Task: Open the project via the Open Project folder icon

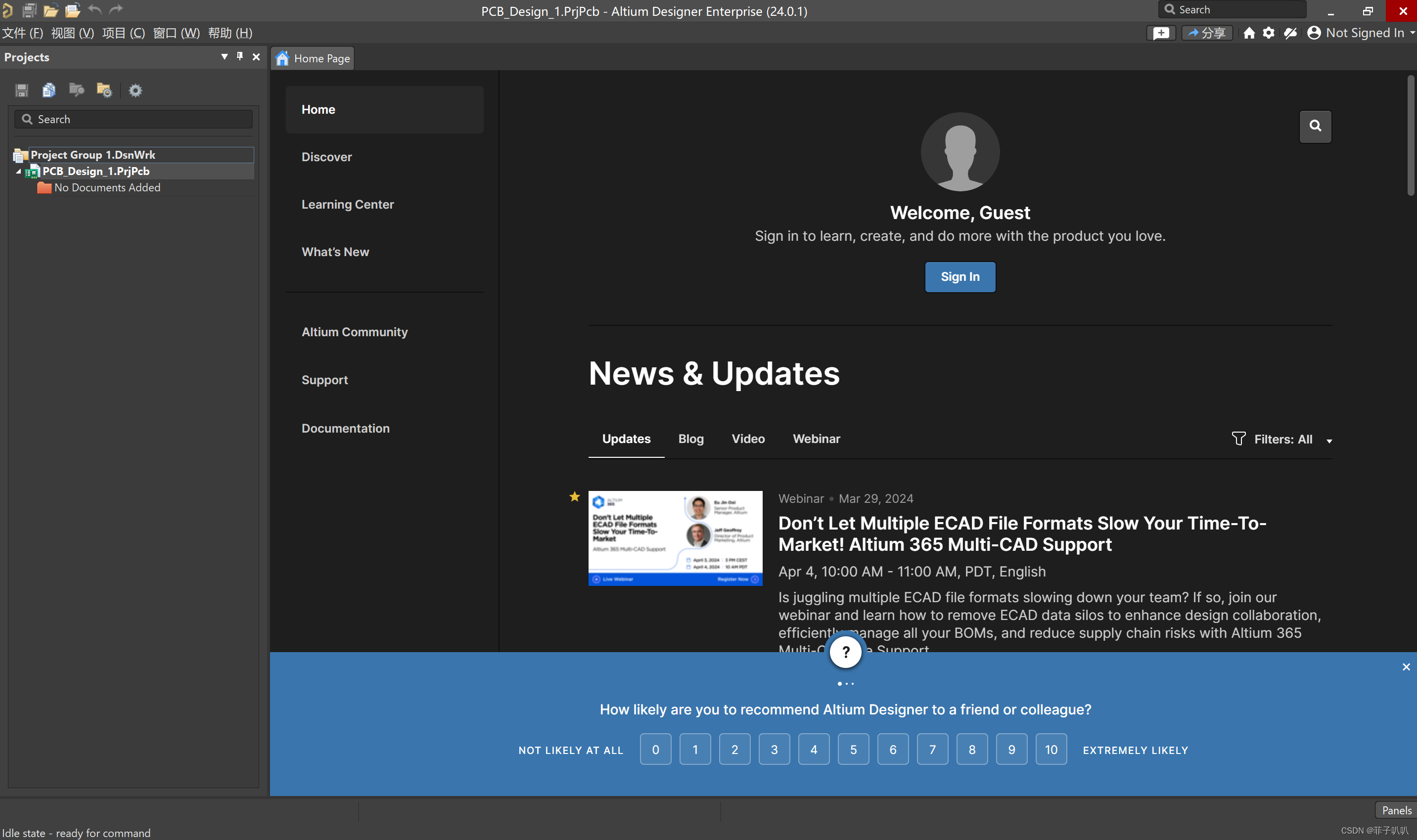Action: (73, 9)
